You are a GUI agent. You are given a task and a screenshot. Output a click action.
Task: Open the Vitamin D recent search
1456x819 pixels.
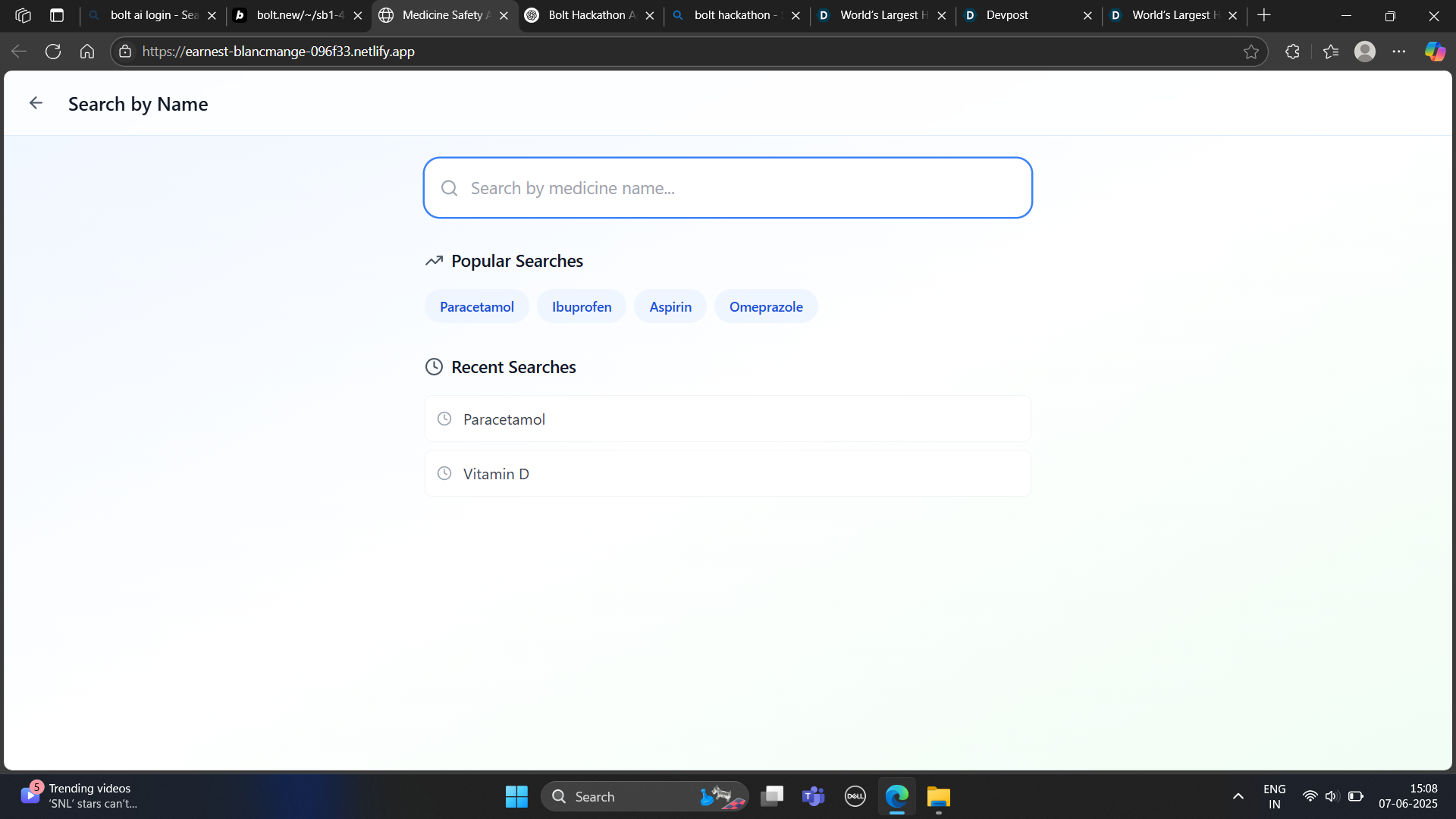[x=496, y=473]
